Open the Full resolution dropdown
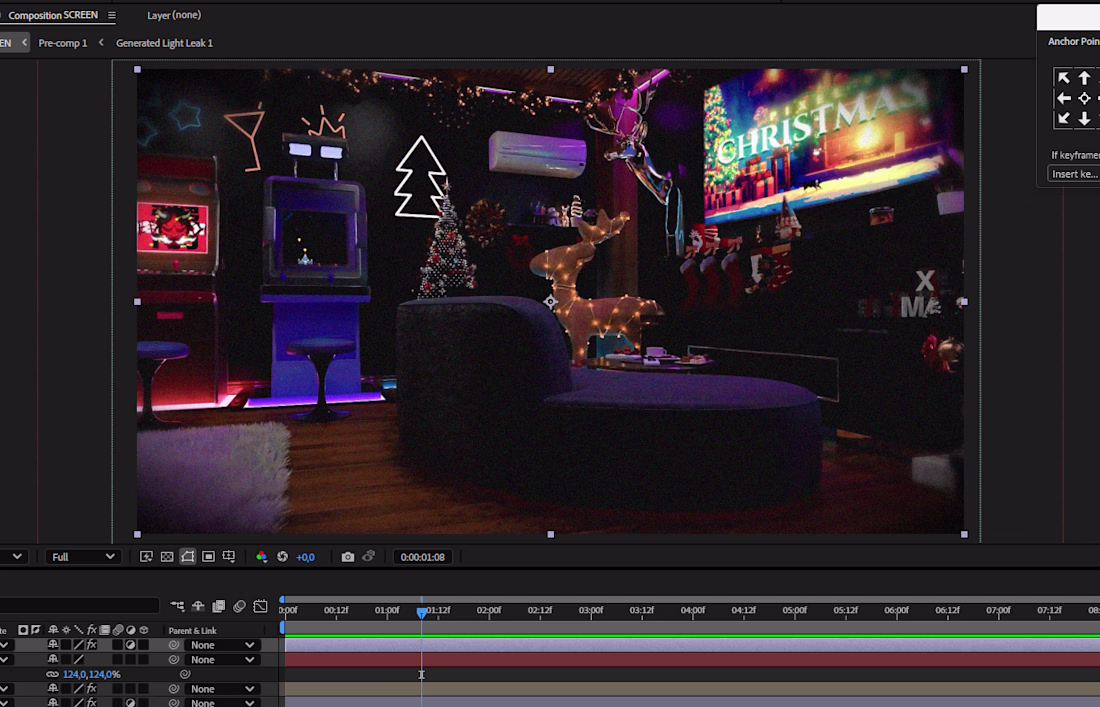The image size is (1100, 707). click(x=82, y=557)
